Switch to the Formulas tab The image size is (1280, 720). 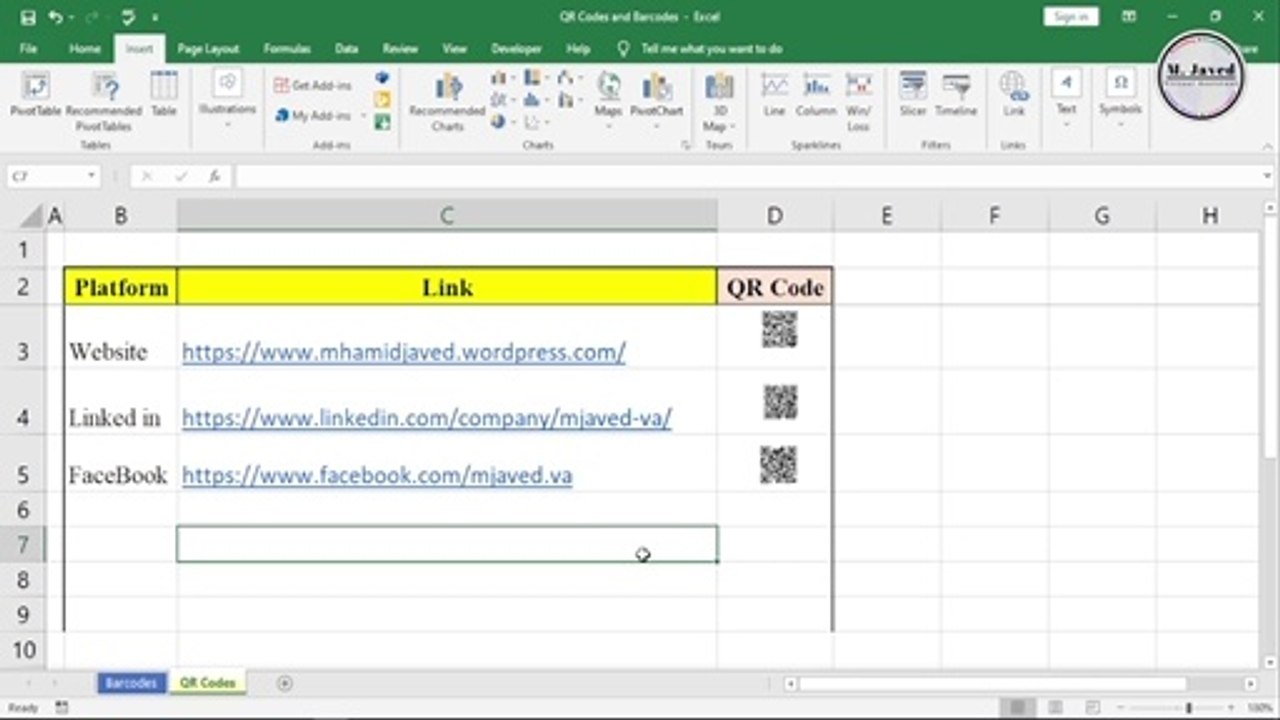pyautogui.click(x=287, y=48)
